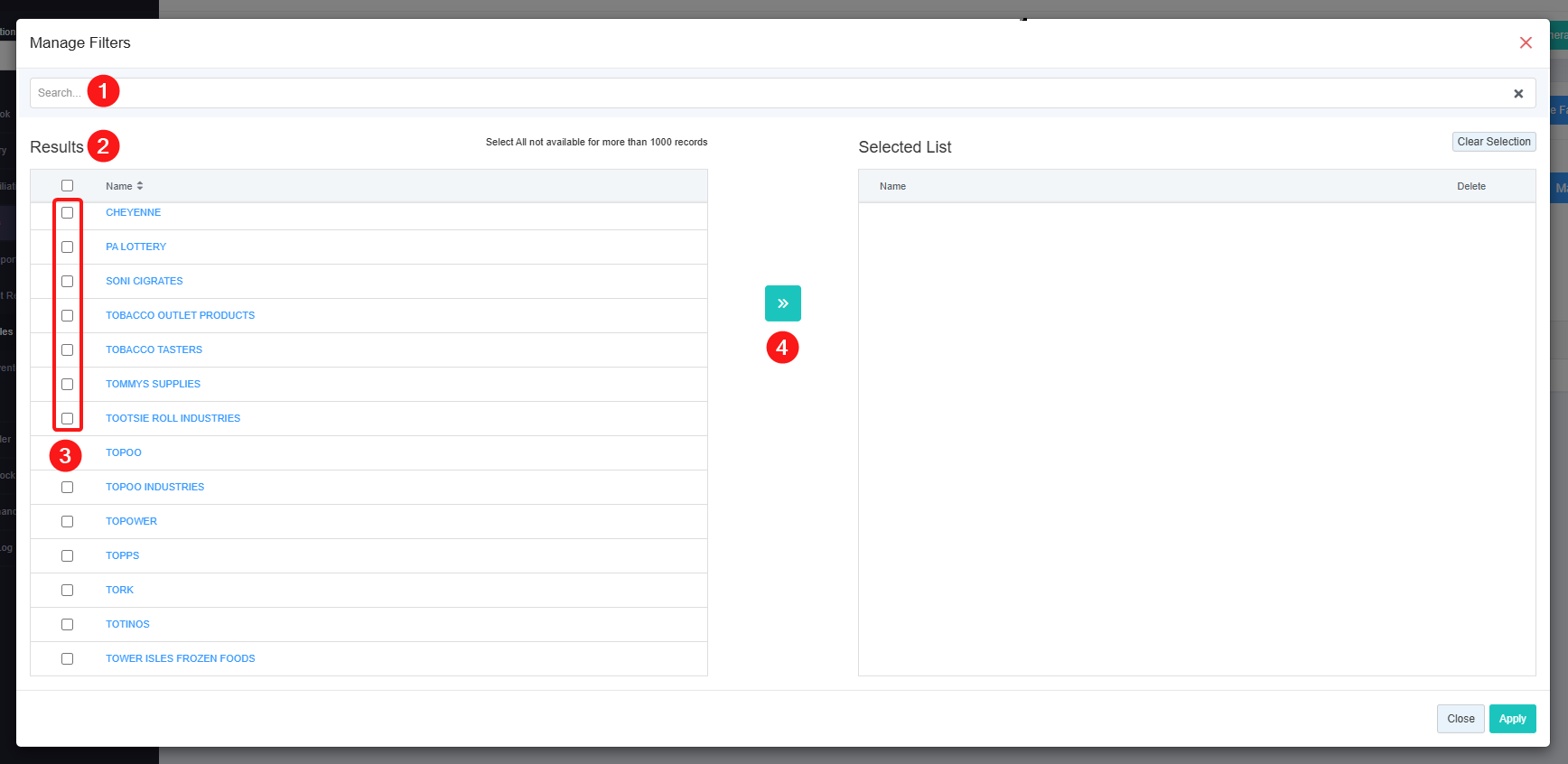Open the TOBACCO TASTERS link
The image size is (1568, 764).
tap(154, 350)
